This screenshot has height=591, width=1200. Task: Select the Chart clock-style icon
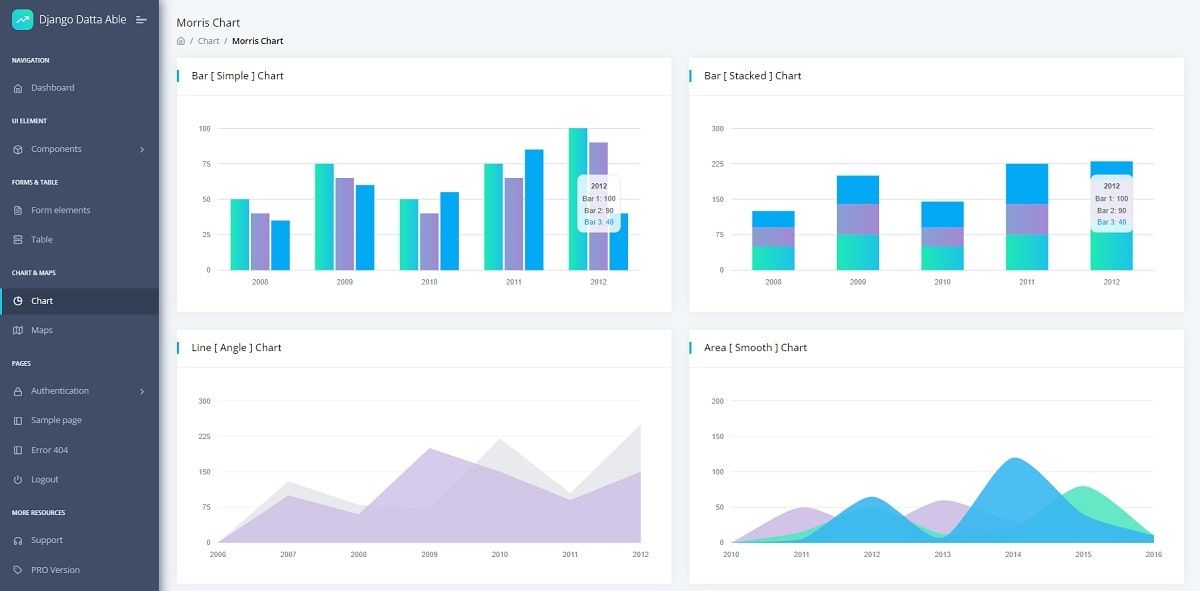click(x=16, y=300)
